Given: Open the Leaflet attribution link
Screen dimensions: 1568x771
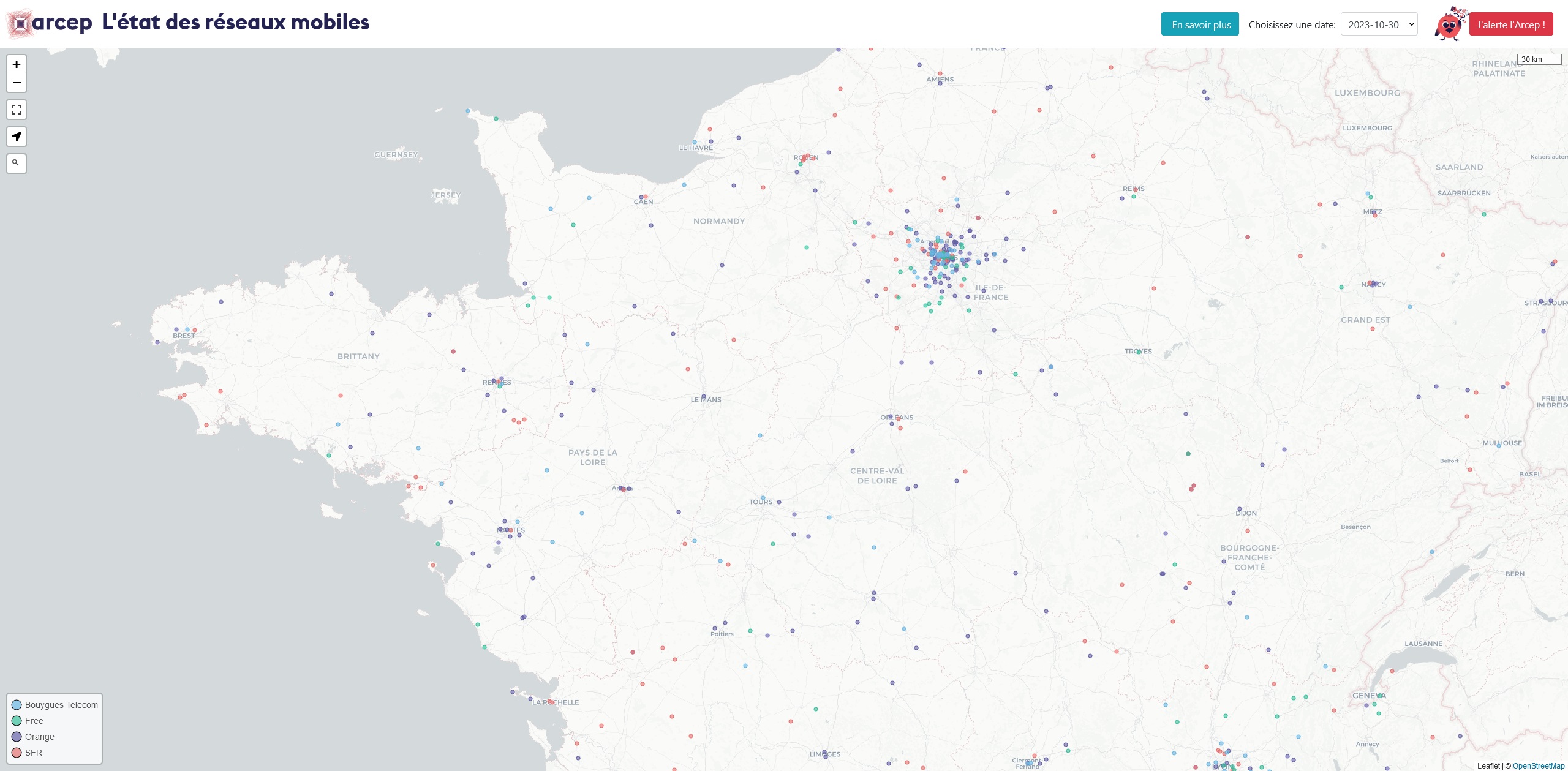Looking at the screenshot, I should coord(1488,765).
